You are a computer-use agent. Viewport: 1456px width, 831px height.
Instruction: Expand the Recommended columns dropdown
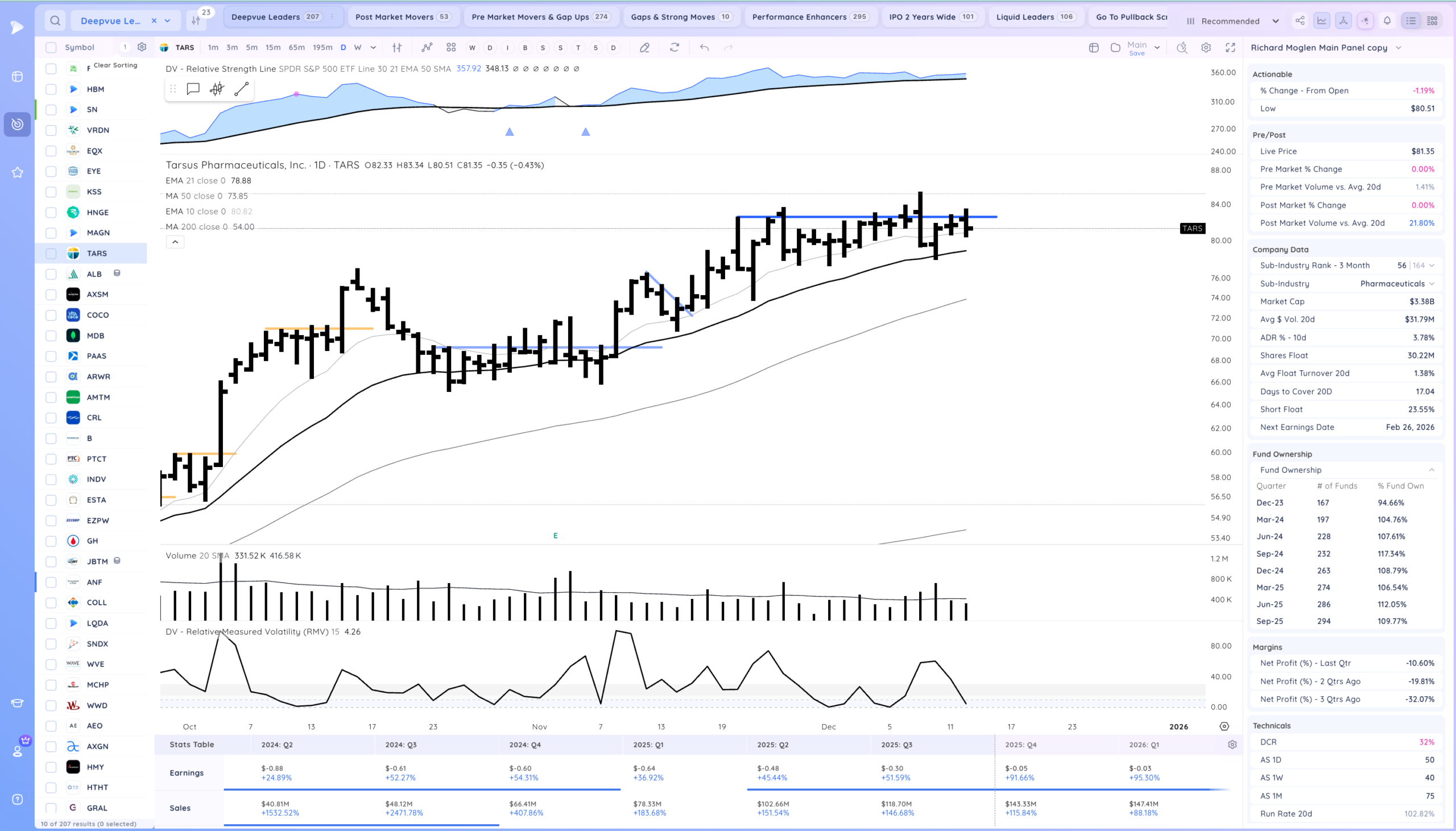1276,21
